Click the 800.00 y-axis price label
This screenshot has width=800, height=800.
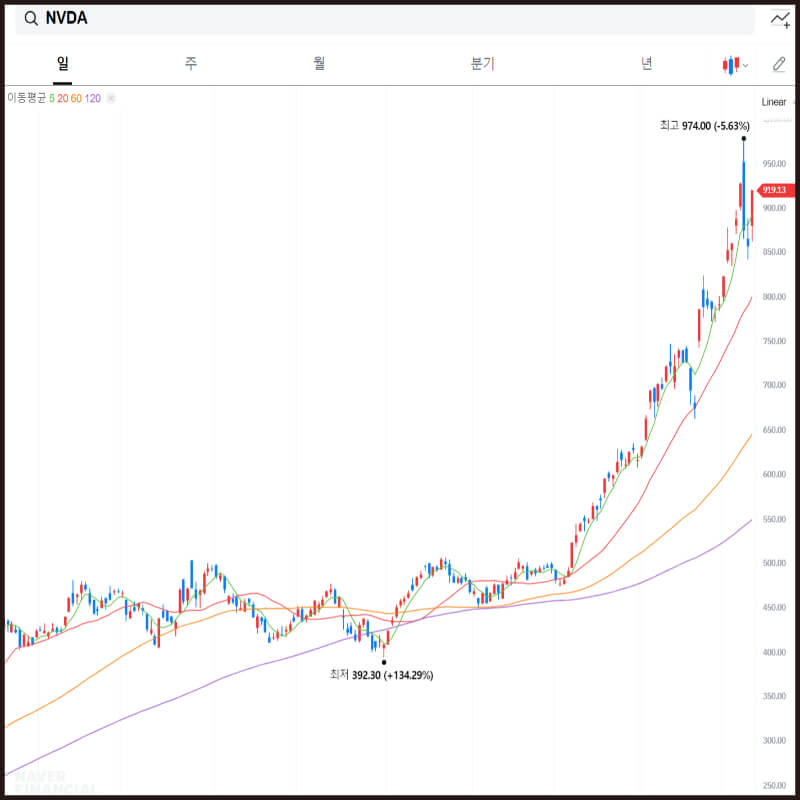coord(774,296)
